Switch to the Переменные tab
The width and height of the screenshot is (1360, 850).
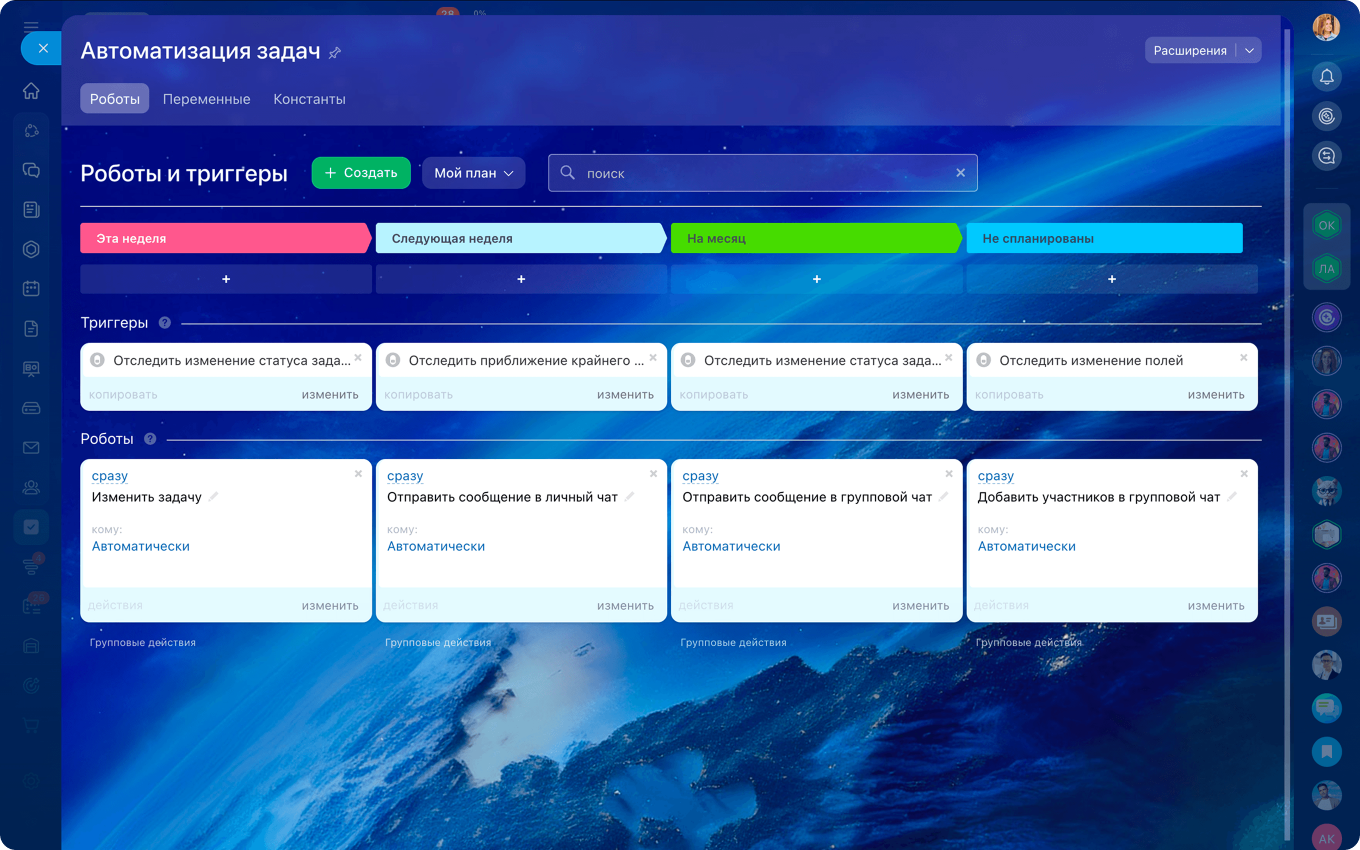tap(206, 99)
